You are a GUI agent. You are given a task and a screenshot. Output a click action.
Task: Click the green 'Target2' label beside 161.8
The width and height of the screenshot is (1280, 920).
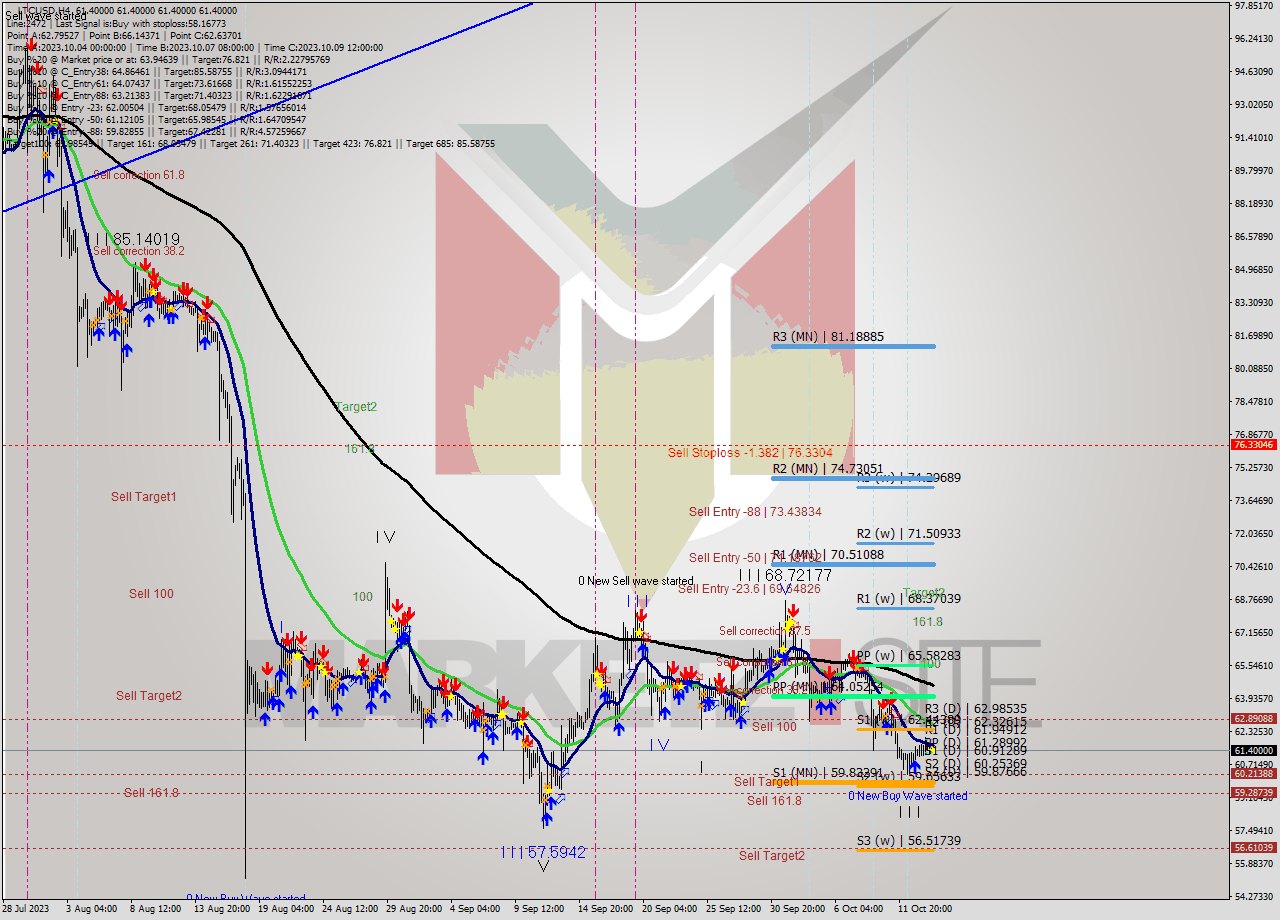coord(356,407)
